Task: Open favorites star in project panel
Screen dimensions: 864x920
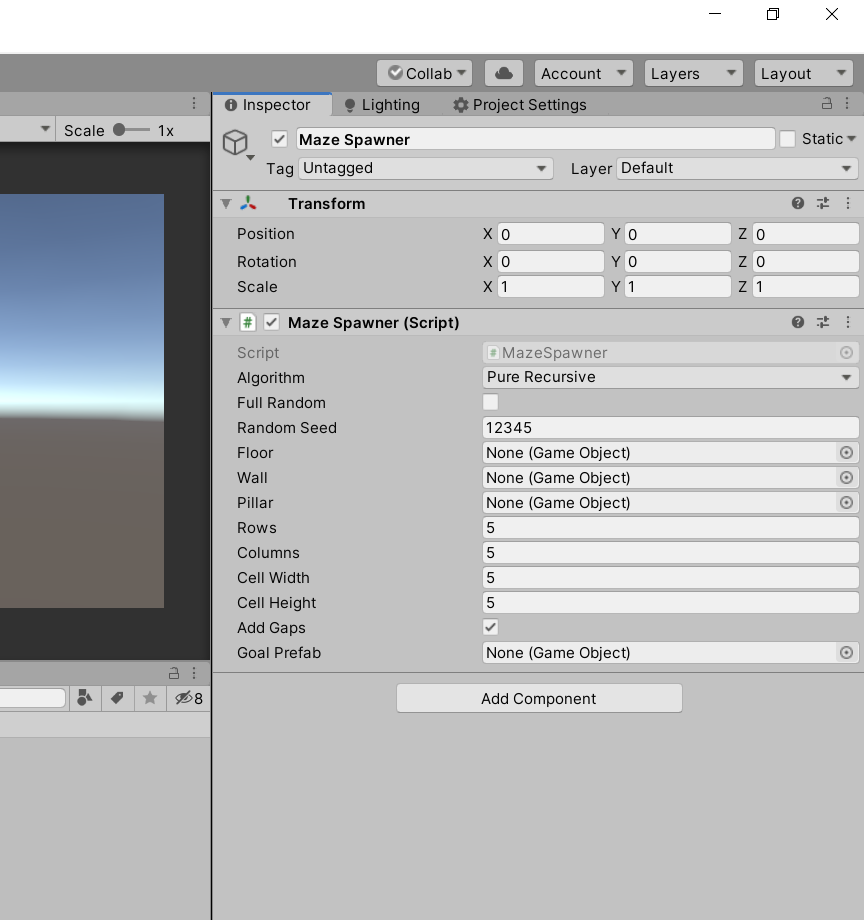Action: coord(150,698)
